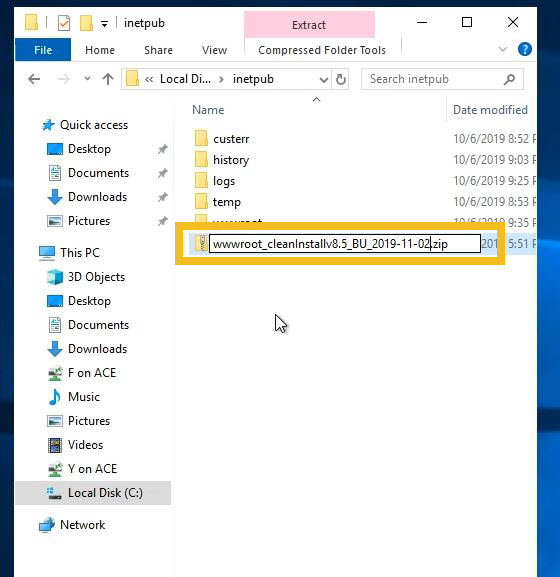Open the recent locations dropdown

pos(87,78)
